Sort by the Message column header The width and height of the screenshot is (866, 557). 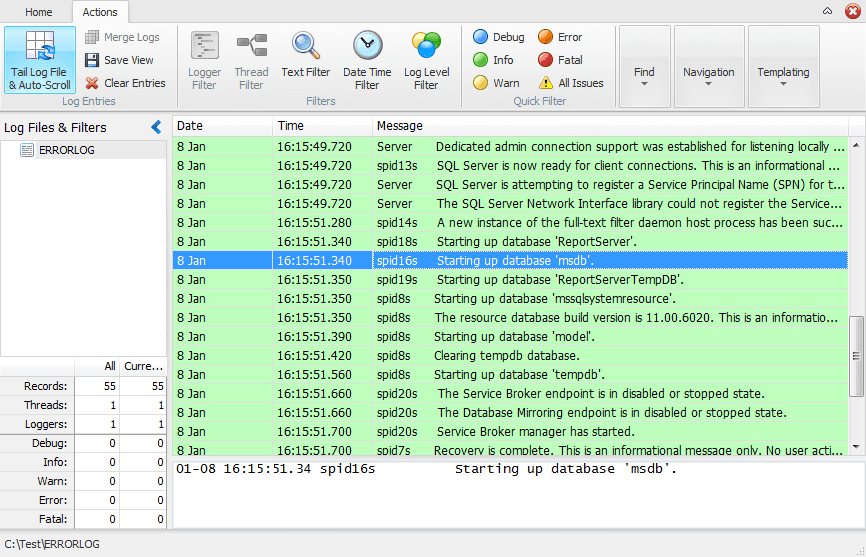tap(610, 126)
